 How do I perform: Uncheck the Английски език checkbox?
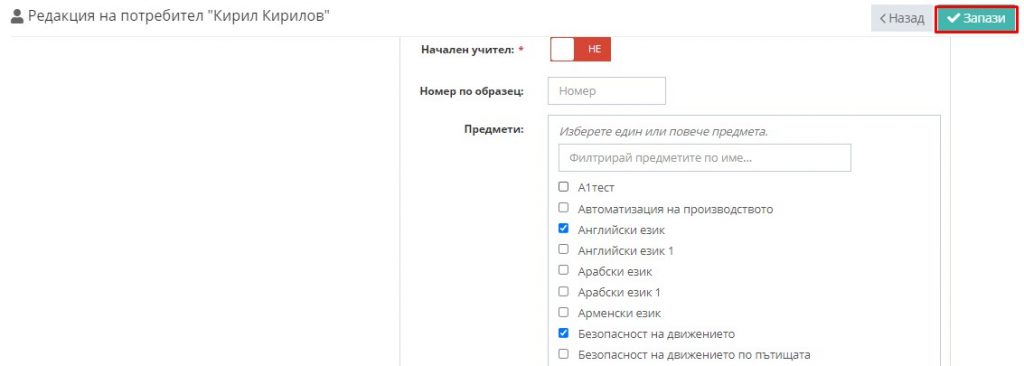(564, 229)
